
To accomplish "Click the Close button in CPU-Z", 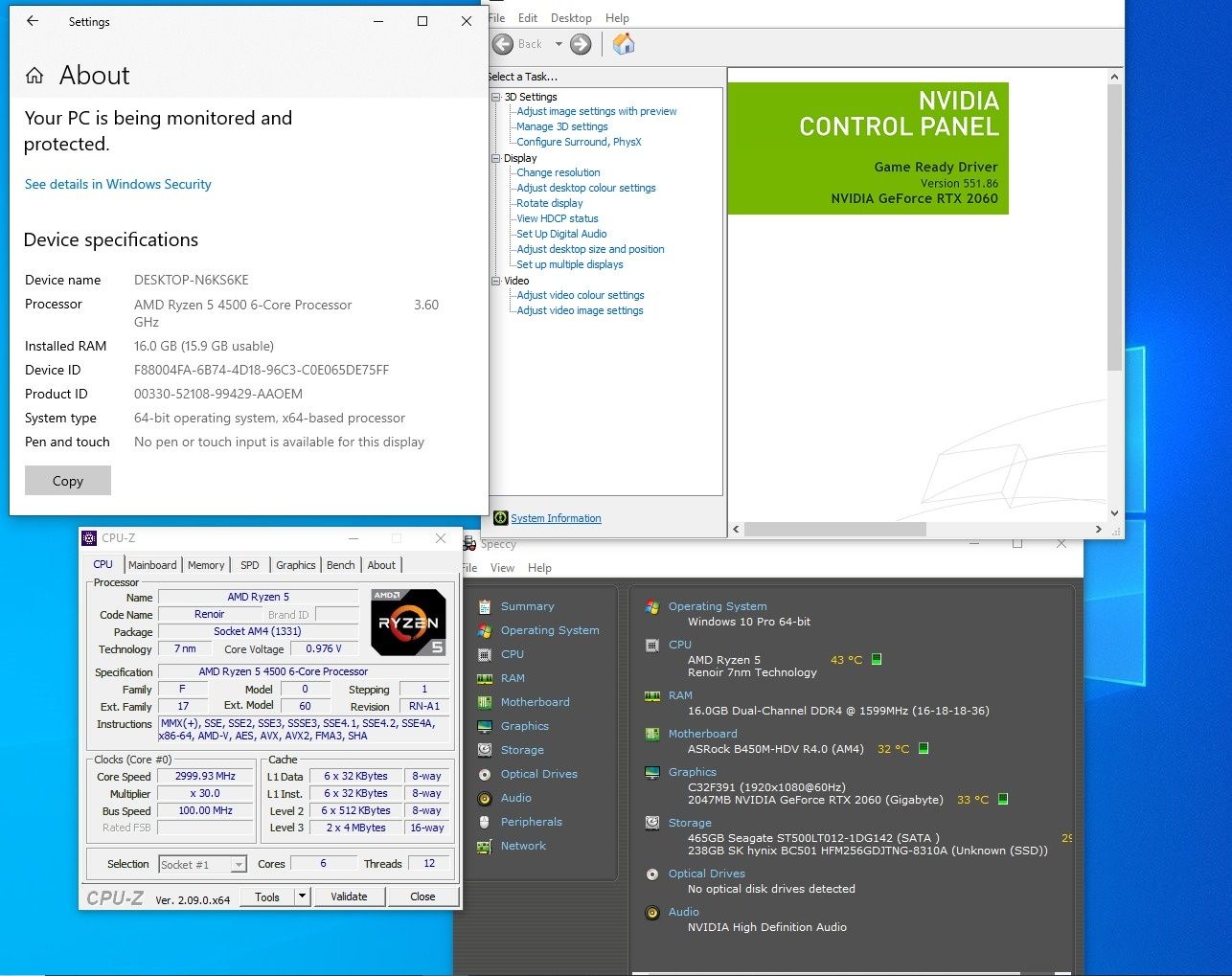I will click(x=422, y=897).
